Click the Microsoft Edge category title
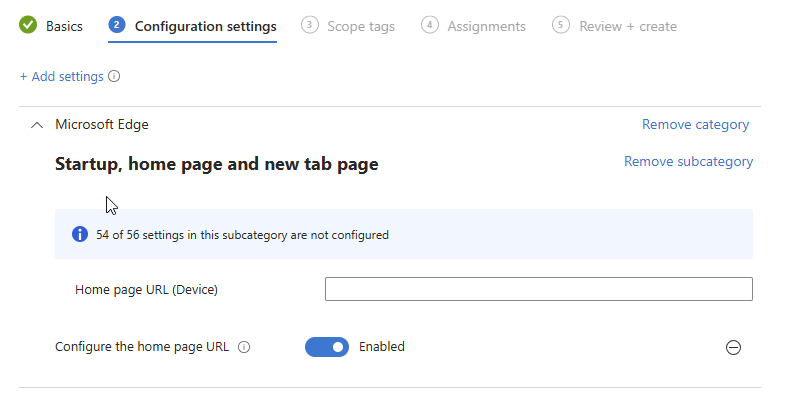The image size is (795, 393). 102,124
